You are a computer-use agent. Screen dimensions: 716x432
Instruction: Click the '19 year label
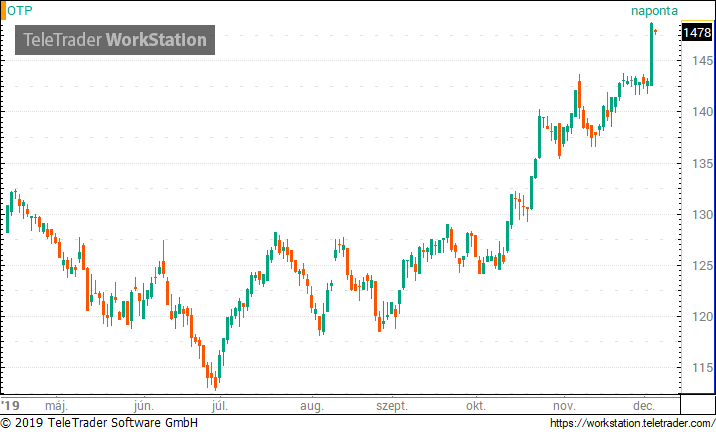(x=11, y=406)
